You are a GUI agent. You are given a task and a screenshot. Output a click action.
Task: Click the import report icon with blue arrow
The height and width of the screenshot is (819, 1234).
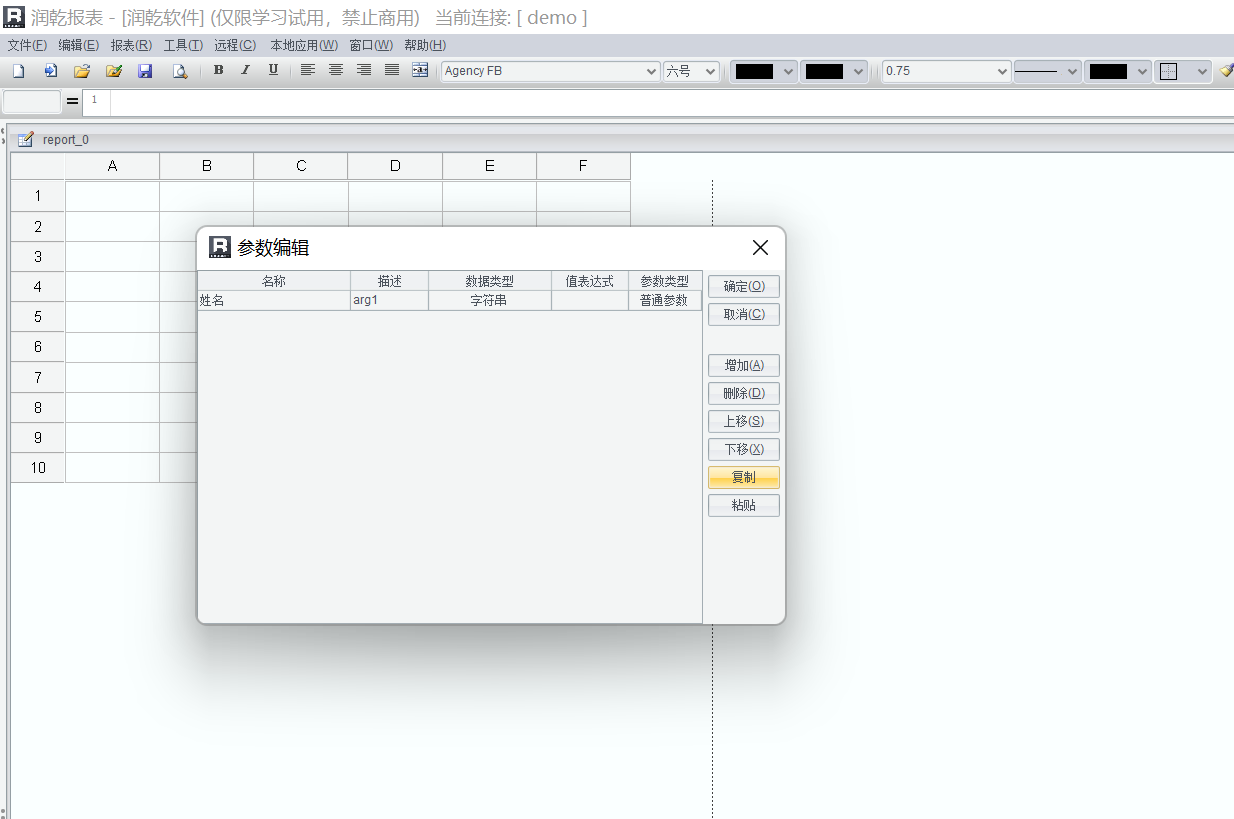click(50, 71)
